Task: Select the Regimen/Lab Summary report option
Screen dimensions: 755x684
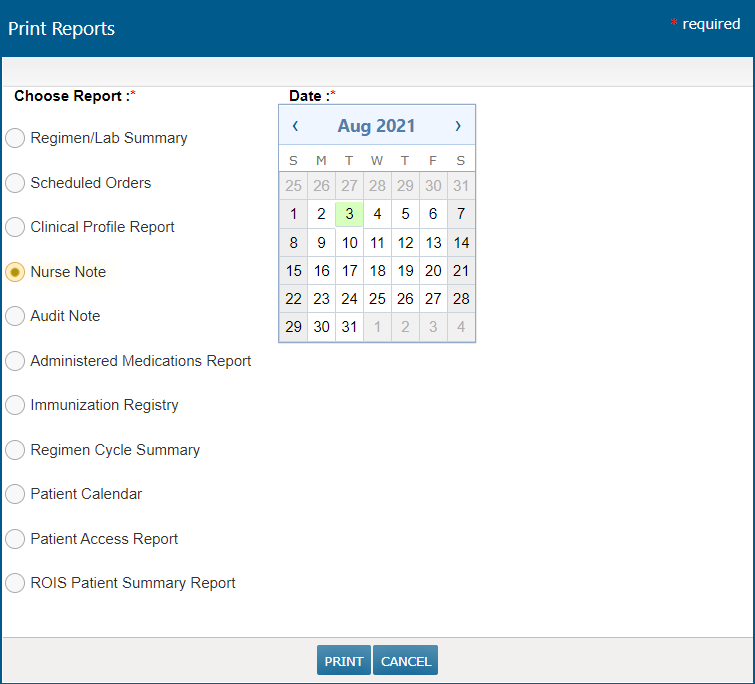Action: [x=15, y=138]
